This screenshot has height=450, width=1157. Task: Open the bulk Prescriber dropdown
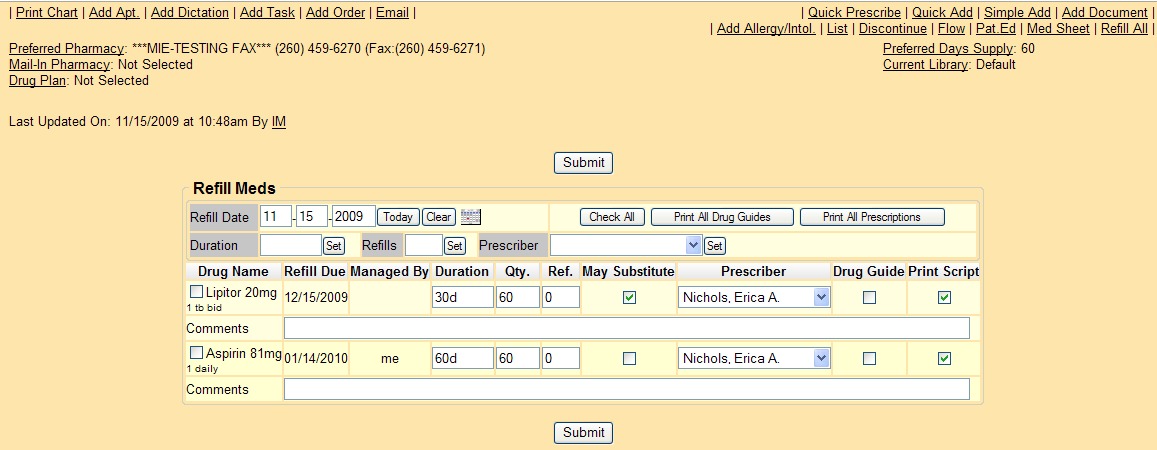click(626, 245)
